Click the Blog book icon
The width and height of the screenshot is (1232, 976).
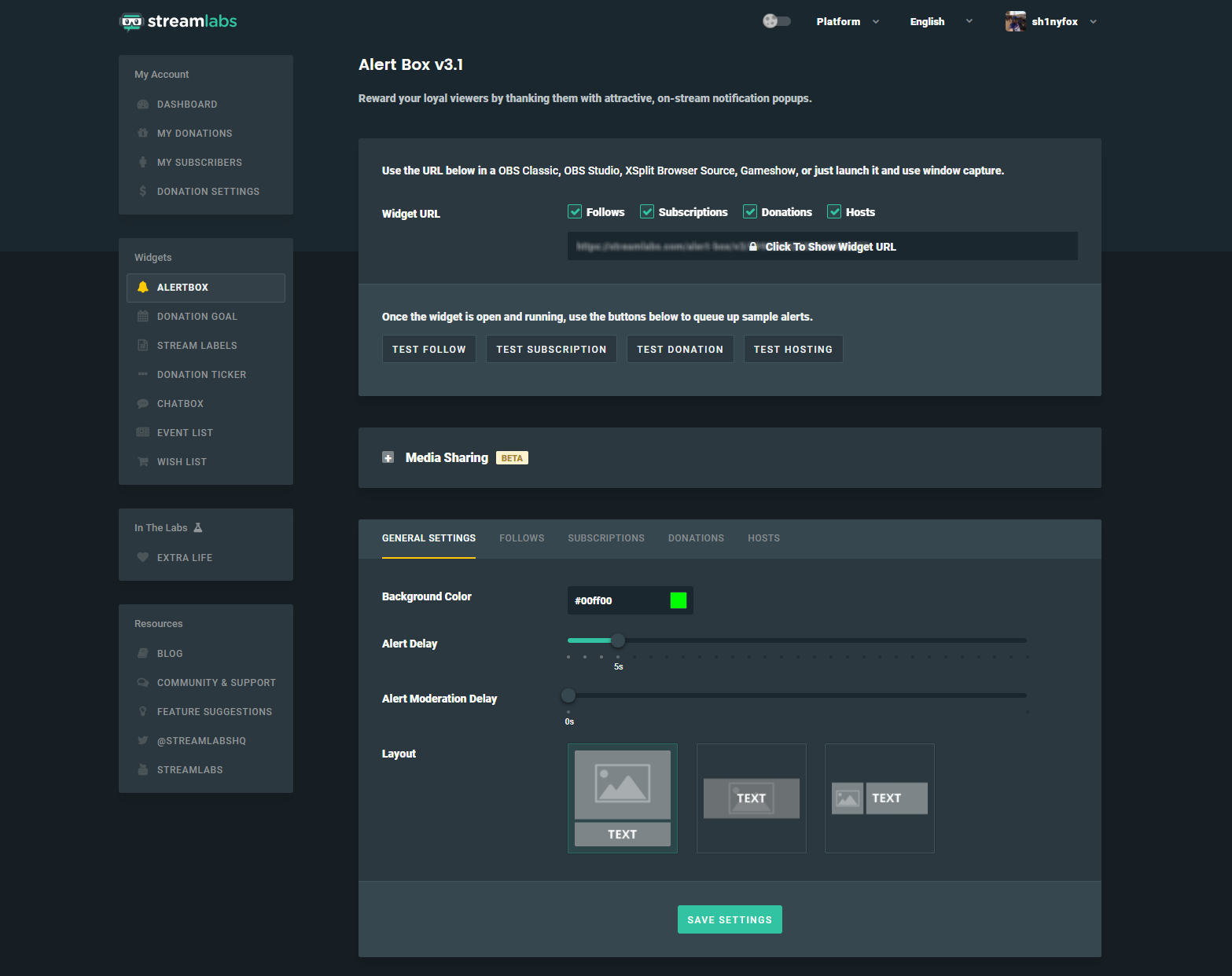(x=143, y=654)
